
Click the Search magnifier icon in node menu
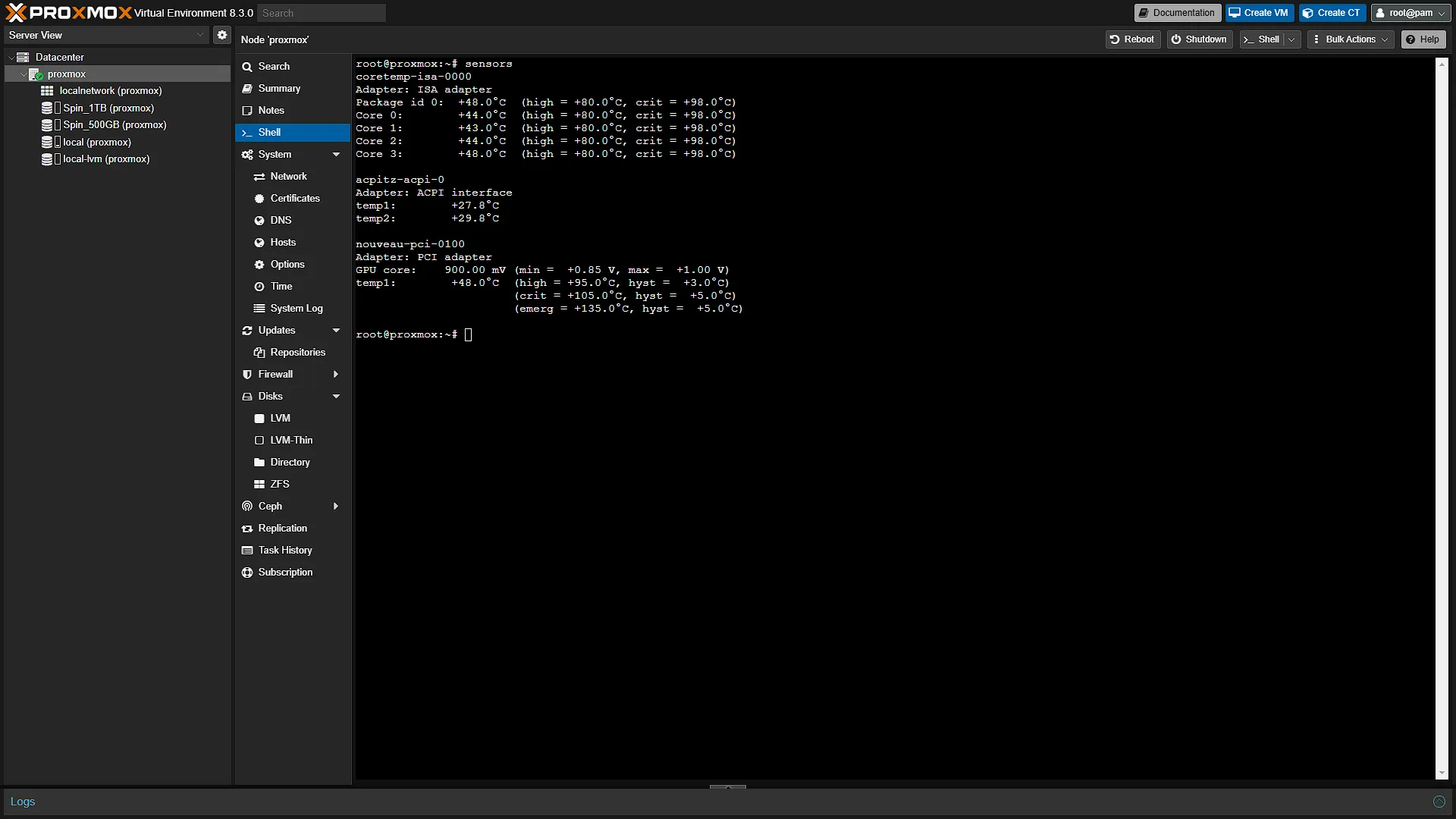click(x=247, y=67)
